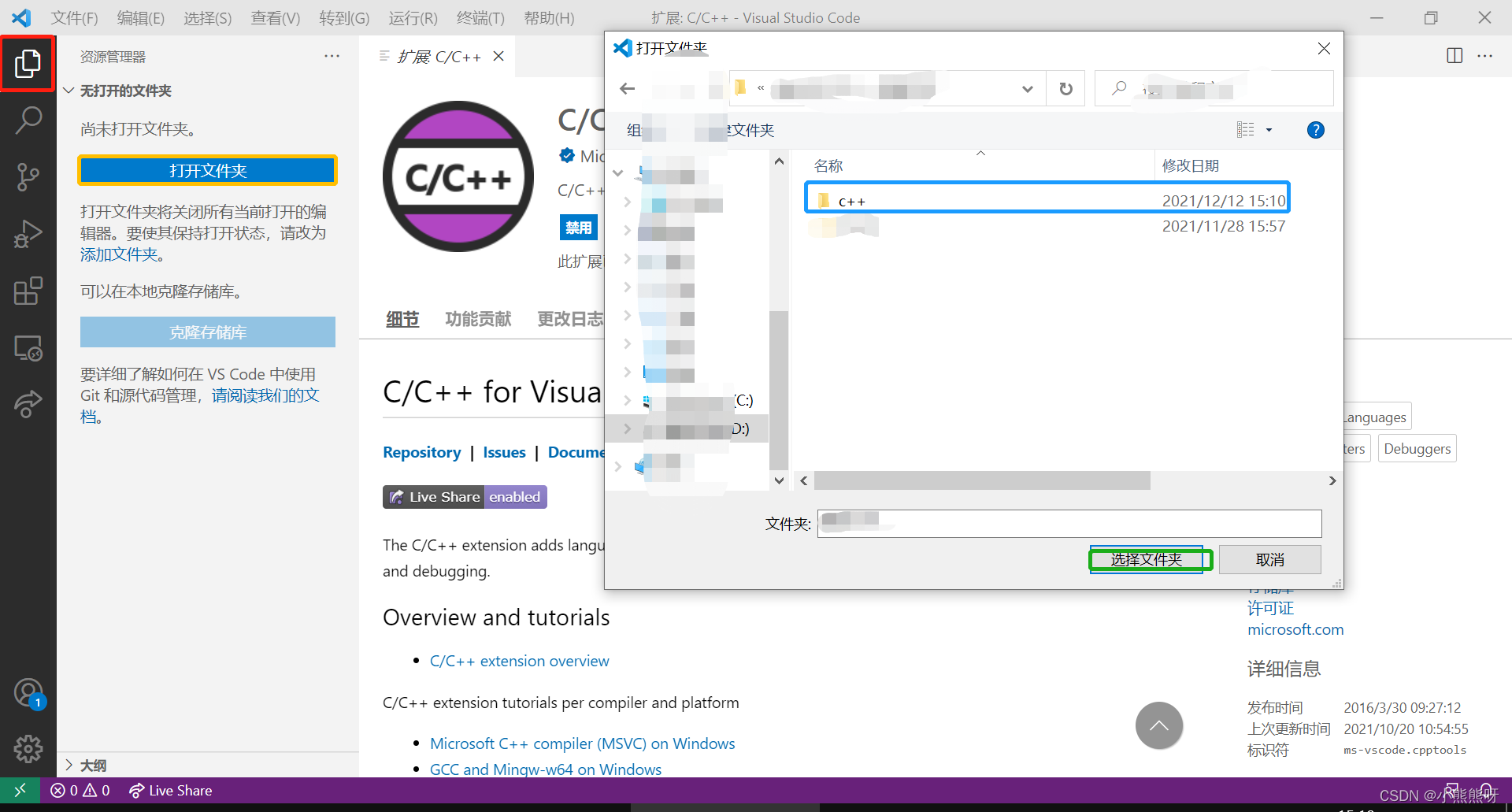The height and width of the screenshot is (812, 1512).
Task: Click the Debuggers category tag
Action: click(x=1417, y=448)
